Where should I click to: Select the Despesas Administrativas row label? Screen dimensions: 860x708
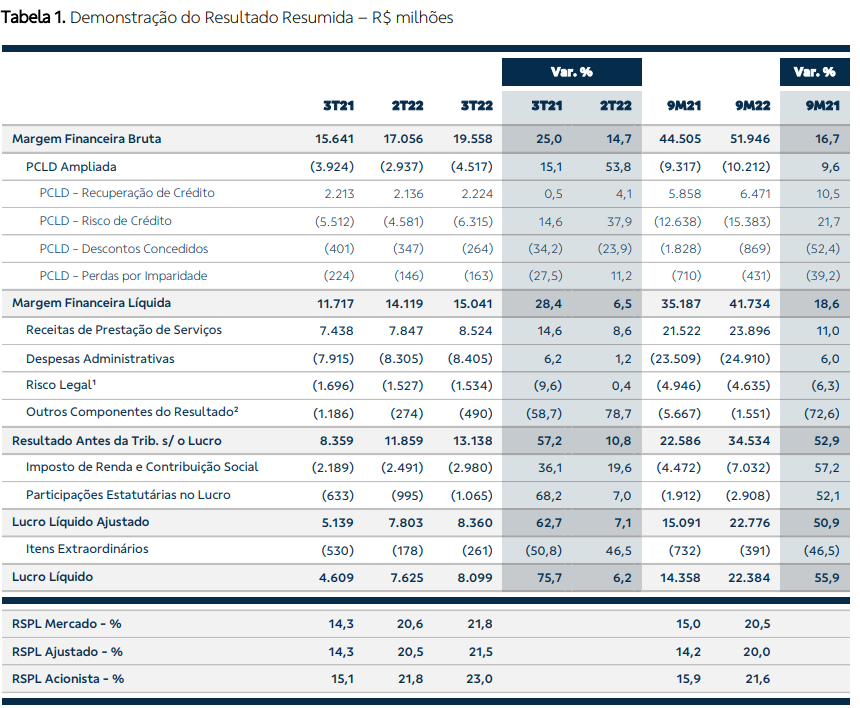(100, 359)
